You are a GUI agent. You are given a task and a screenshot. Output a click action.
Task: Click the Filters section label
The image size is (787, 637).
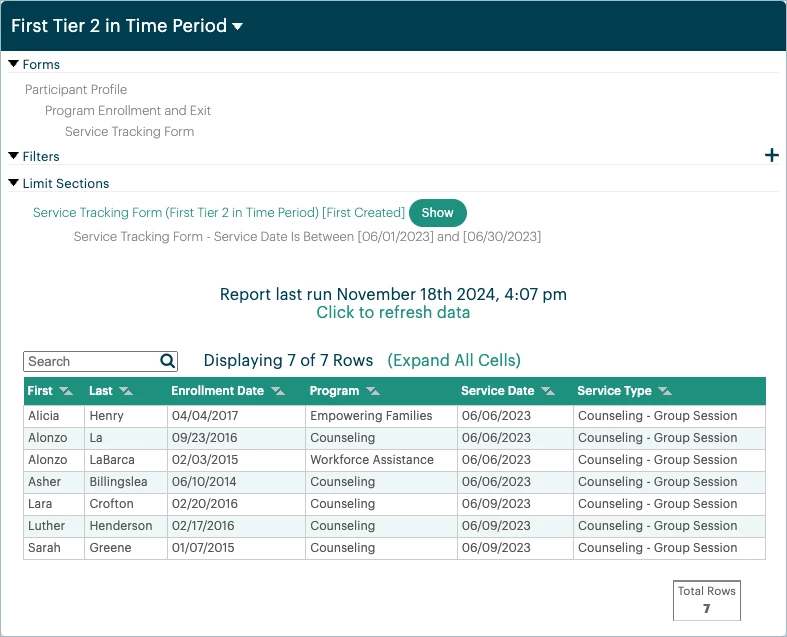click(41, 157)
